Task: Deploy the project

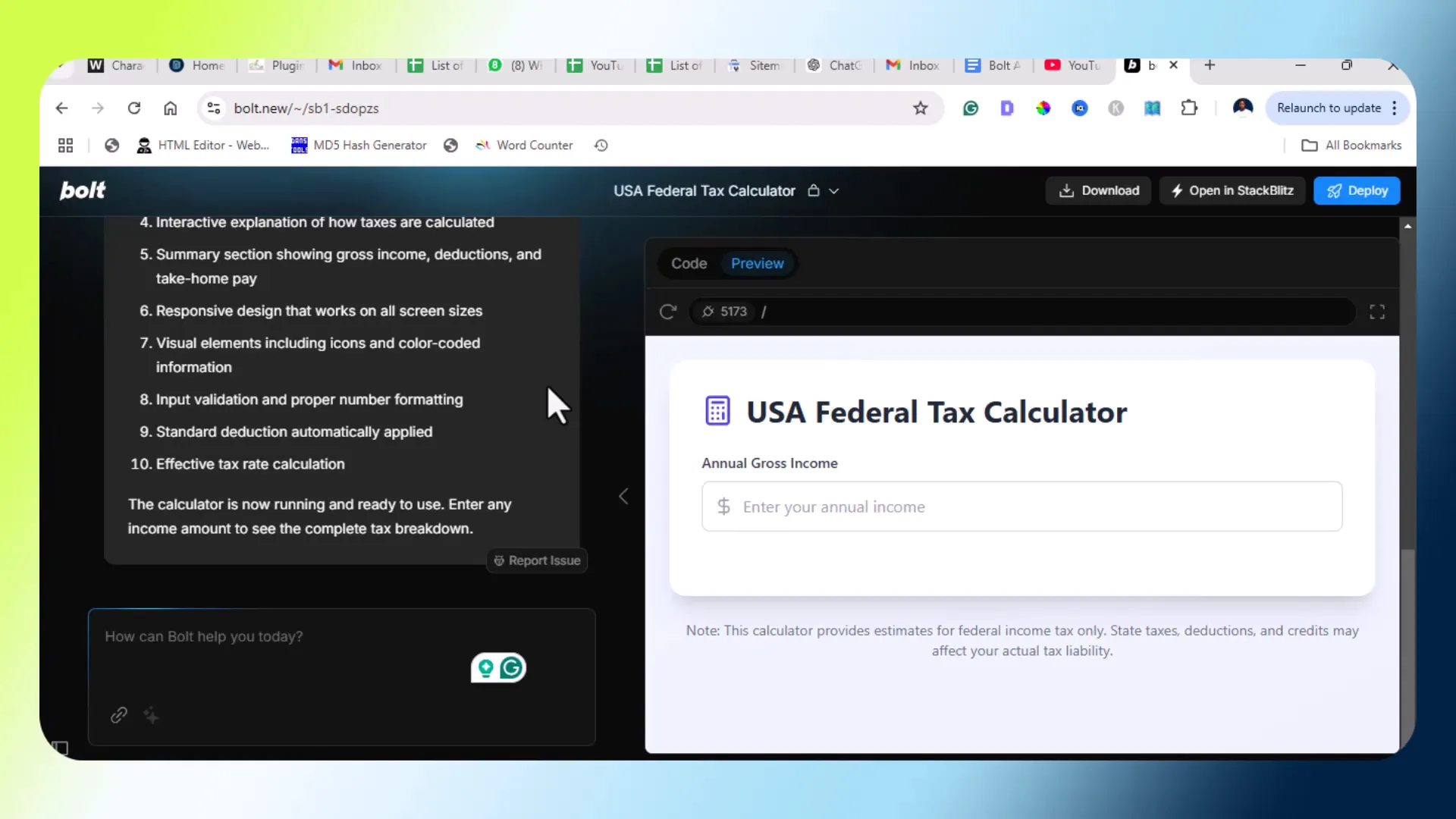Action: [1357, 190]
